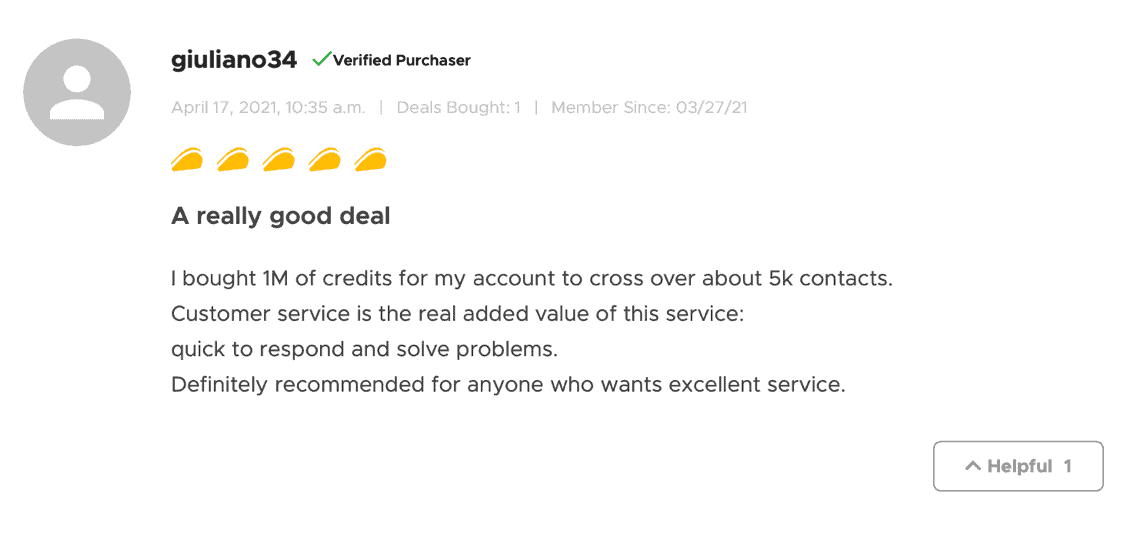Open the giuliano34 username profile
Viewport: 1134px width, 534px height.
pos(234,60)
